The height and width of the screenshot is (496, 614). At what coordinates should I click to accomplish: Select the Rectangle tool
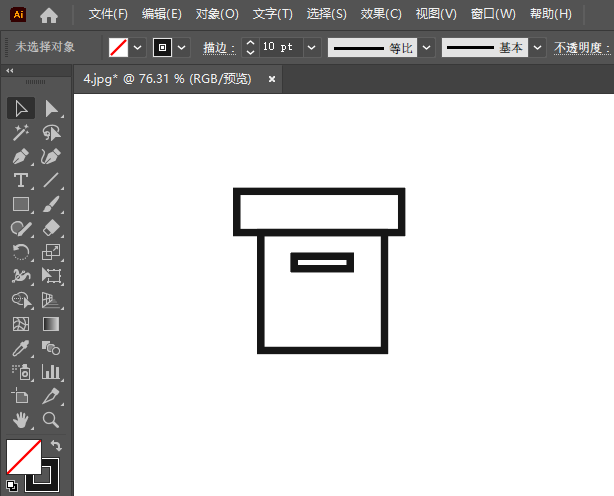[21, 204]
